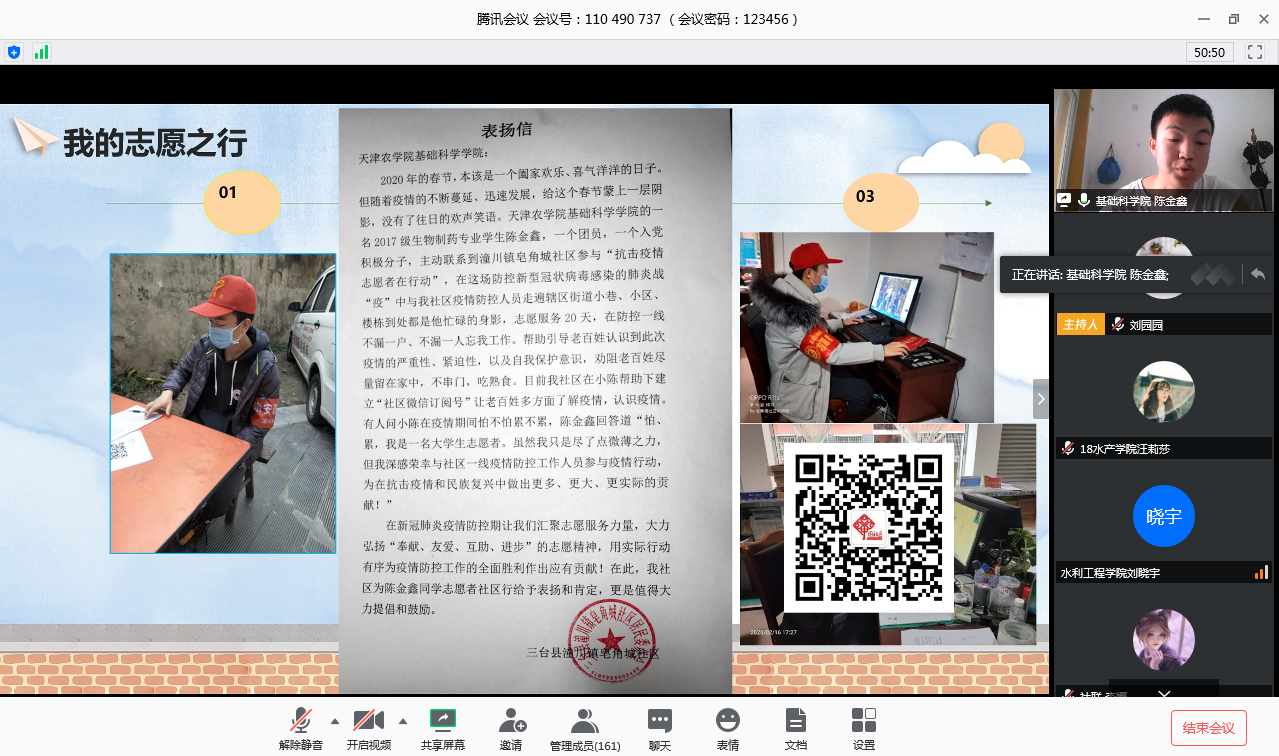Image resolution: width=1279 pixels, height=756 pixels.
Task: Click the red 结束会议 button
Action: [1208, 728]
